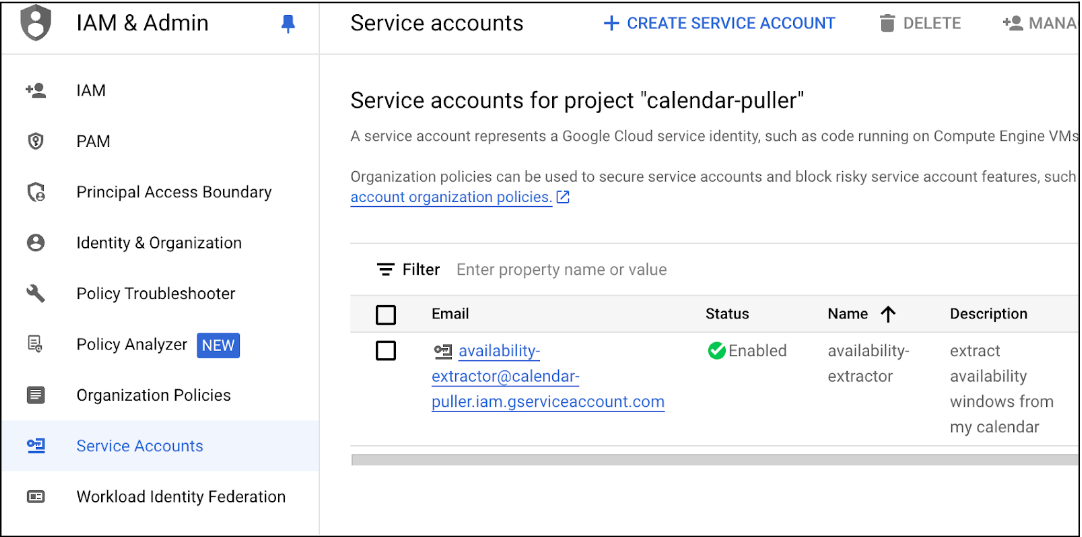Tick the select-all checkbox in table header
The height and width of the screenshot is (537, 1082).
click(x=386, y=315)
